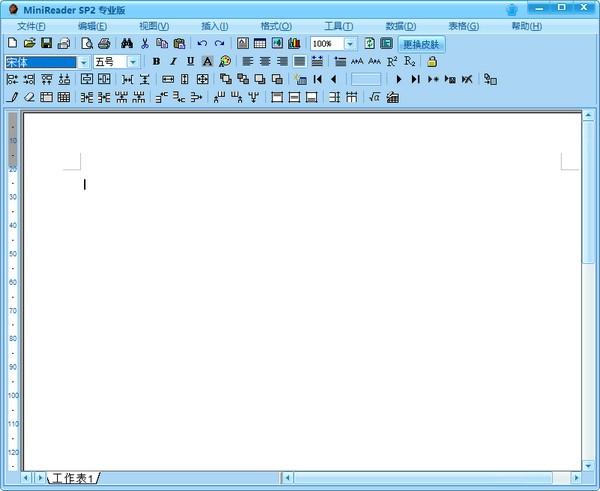The width and height of the screenshot is (600, 491).
Task: Open the 文件(F) menu
Action: [31, 26]
